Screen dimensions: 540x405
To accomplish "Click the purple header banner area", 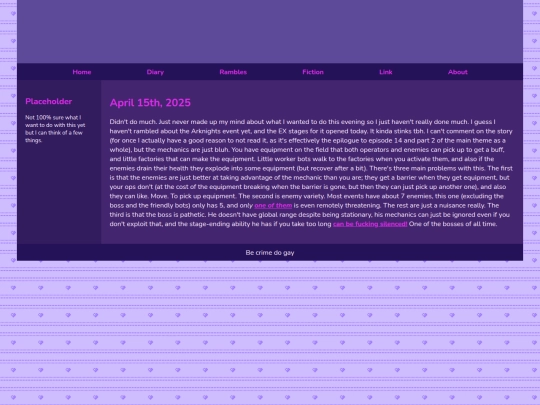I will pos(270,32).
